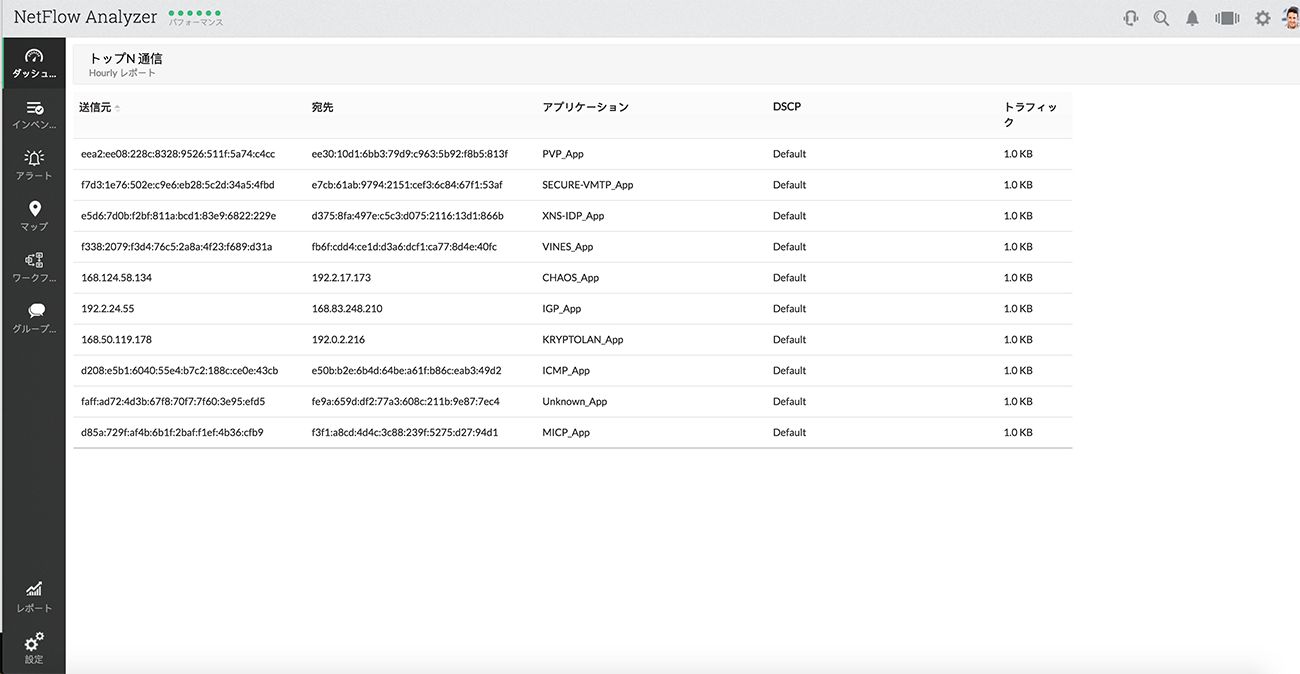
Task: Select source IP 168.124.58.134
Action: [116, 278]
